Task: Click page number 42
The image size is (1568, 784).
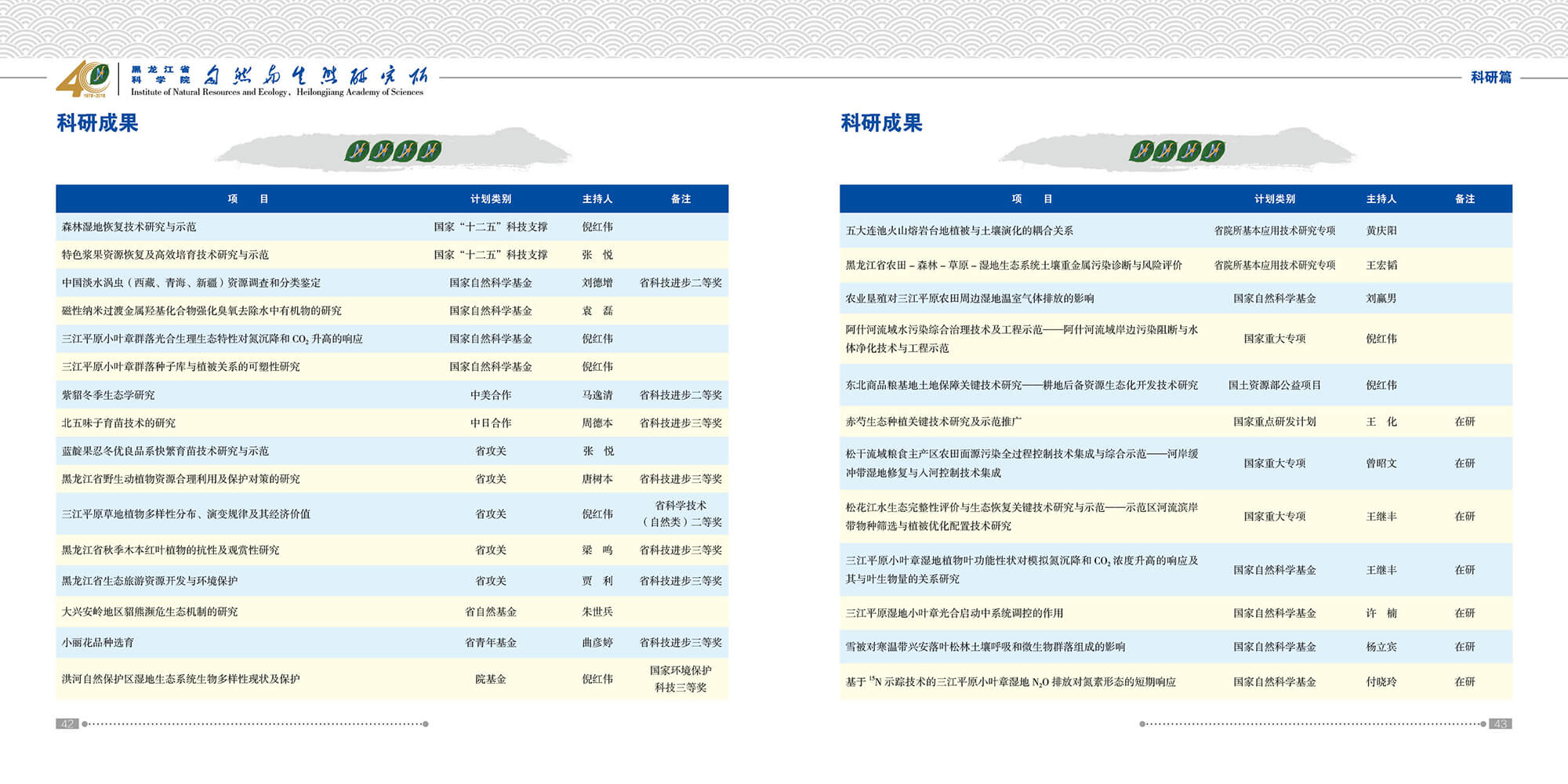Action: [67, 724]
